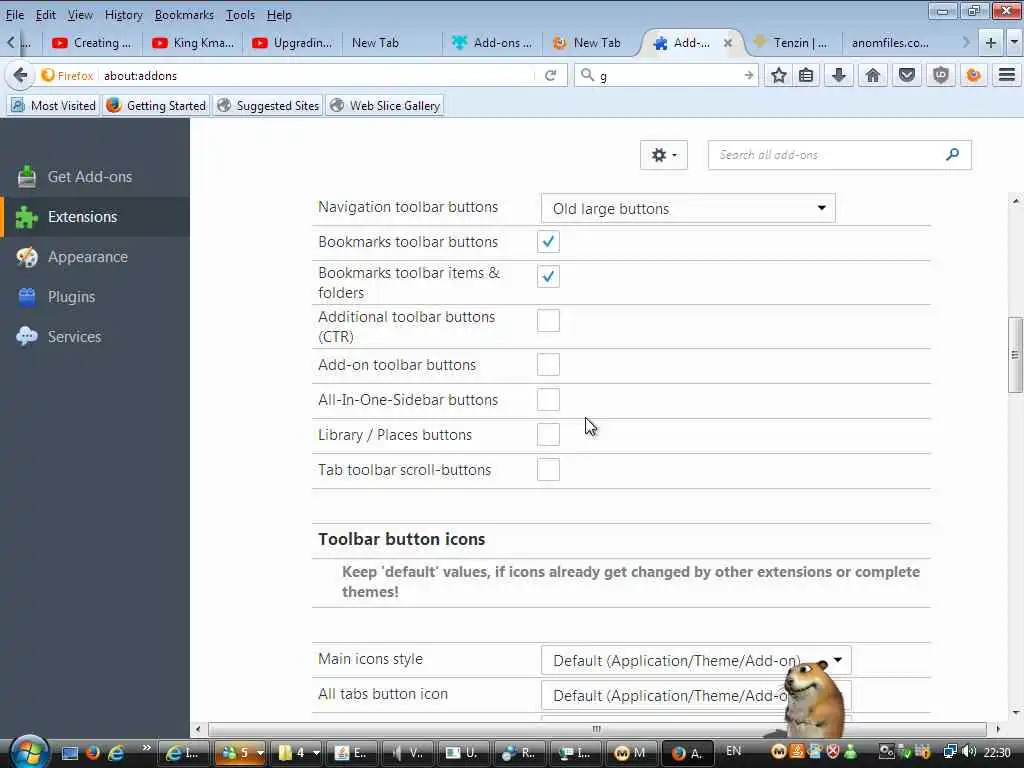Open Main icons style dropdown
The width and height of the screenshot is (1024, 768).
point(696,660)
